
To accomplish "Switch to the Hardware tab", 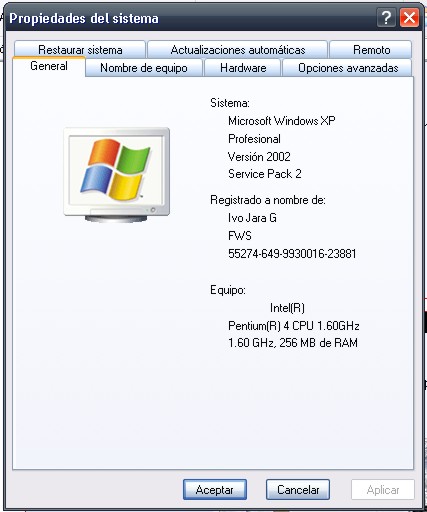I will [243, 68].
